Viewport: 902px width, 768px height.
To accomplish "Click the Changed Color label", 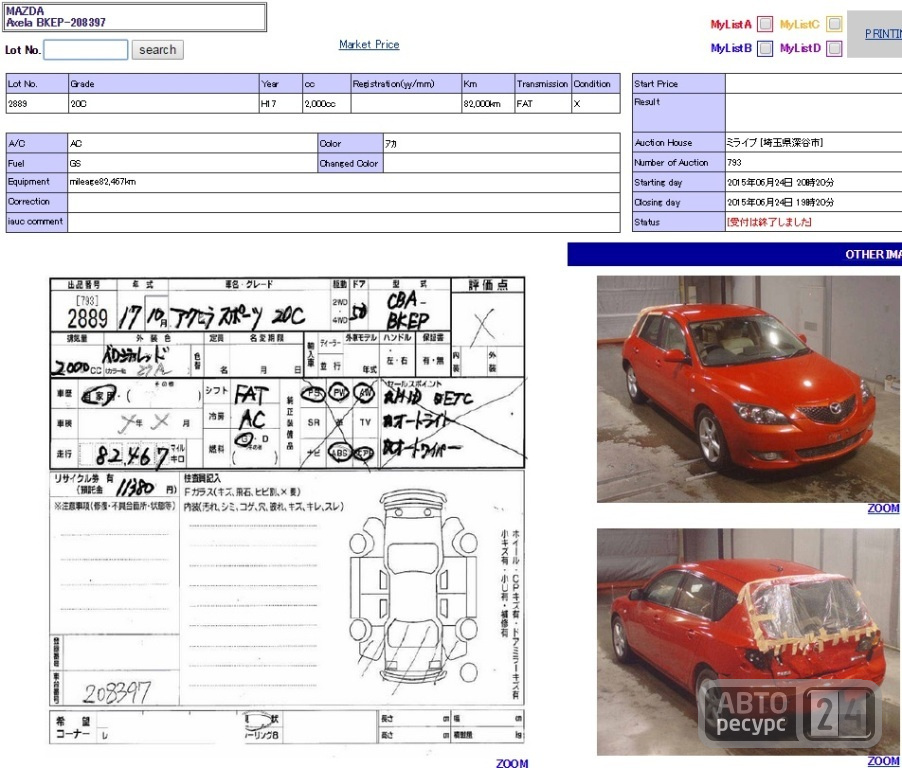I will pyautogui.click(x=349, y=163).
